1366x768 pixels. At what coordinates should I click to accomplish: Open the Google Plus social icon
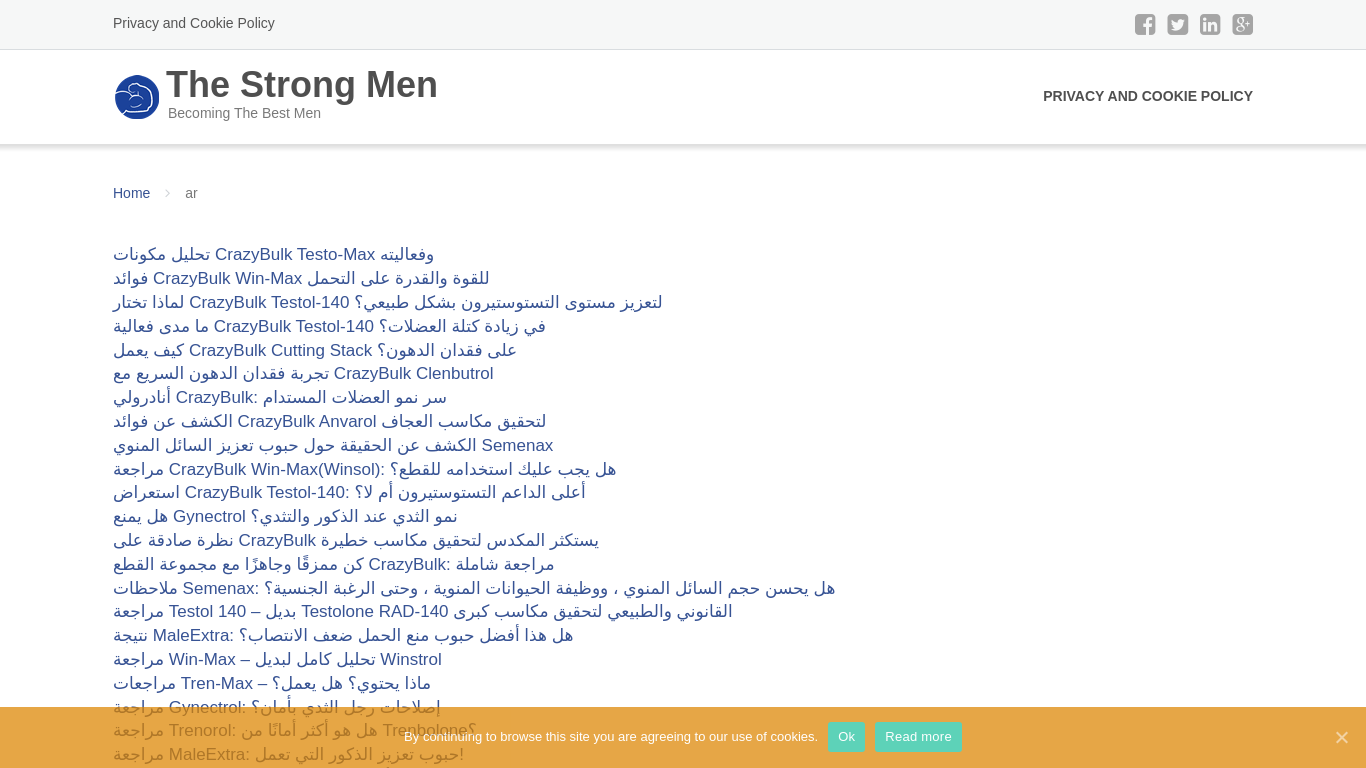[1243, 25]
